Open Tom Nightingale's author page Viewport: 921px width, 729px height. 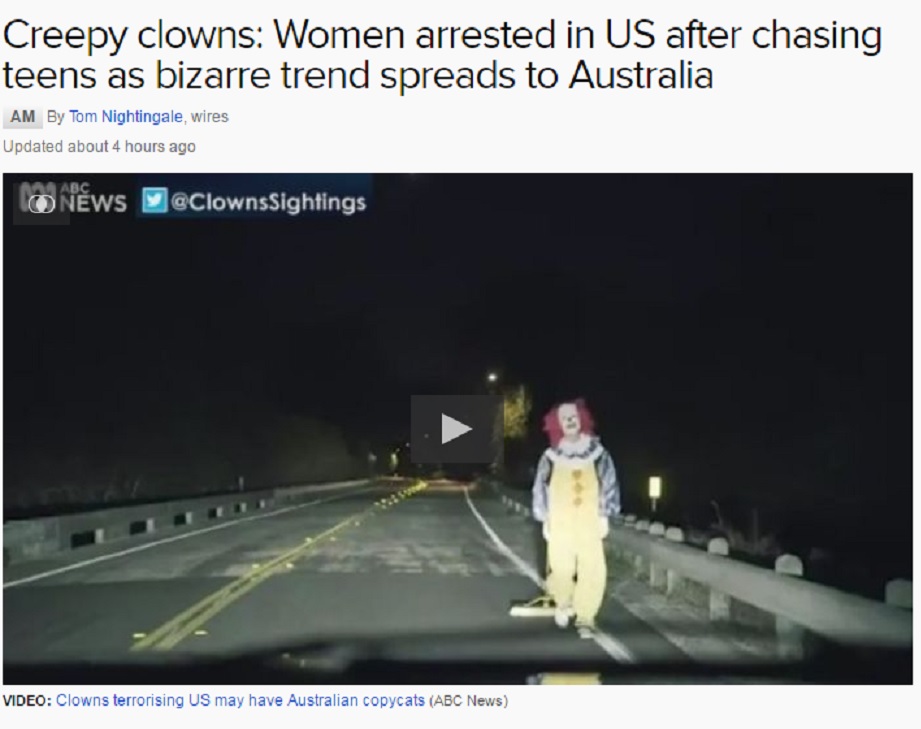(126, 117)
